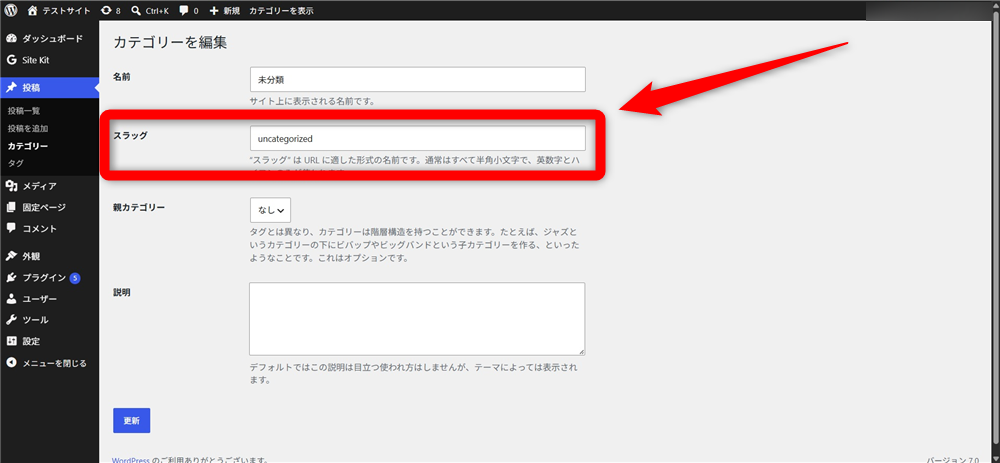Click the ダッシュボード gauge icon
Screen dimensions: 1000x463
(11, 39)
